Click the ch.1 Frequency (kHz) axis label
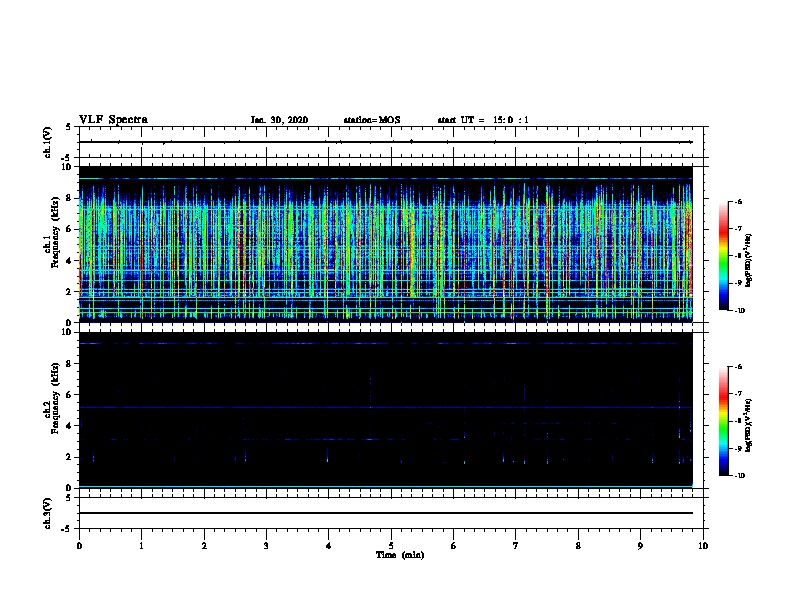Screen dimensions: 792x612 [51, 233]
